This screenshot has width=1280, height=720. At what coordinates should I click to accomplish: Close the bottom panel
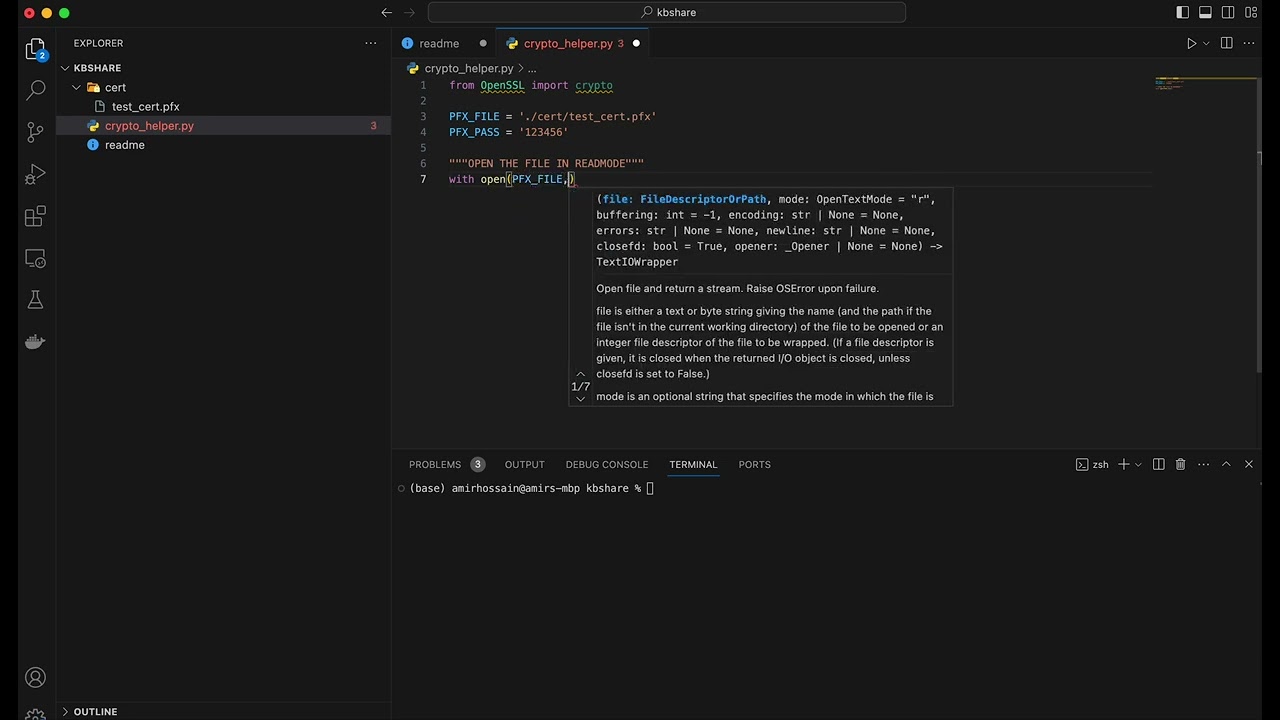(1249, 464)
